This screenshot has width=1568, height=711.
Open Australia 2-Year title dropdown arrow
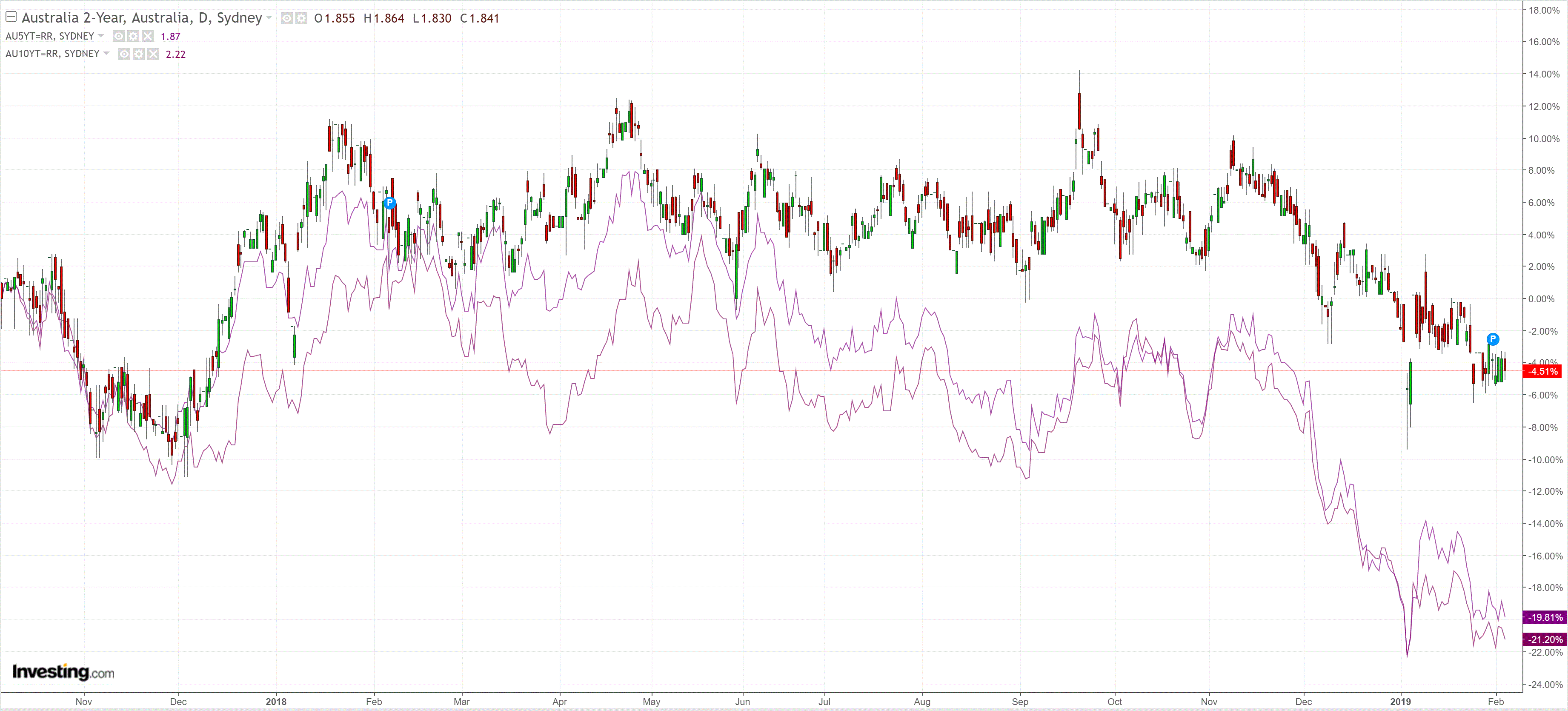click(x=269, y=17)
